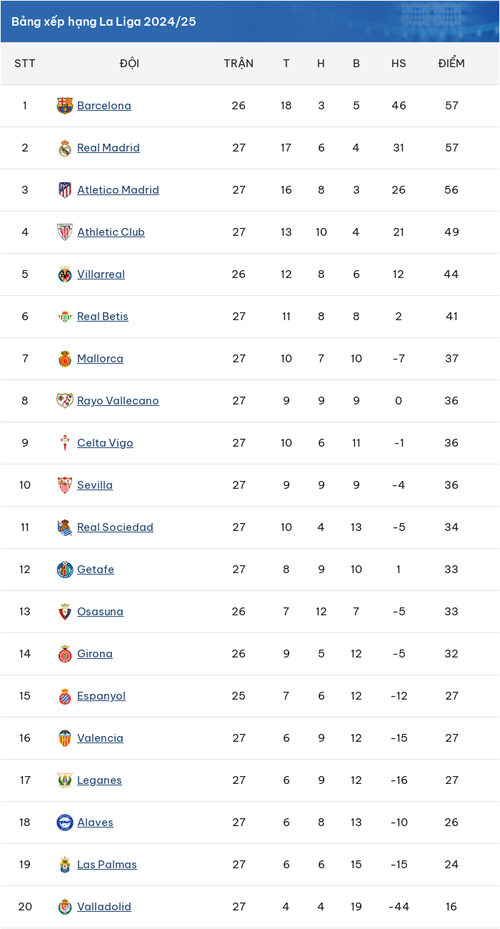
Task: Follow the Getafe team link
Action: point(95,569)
